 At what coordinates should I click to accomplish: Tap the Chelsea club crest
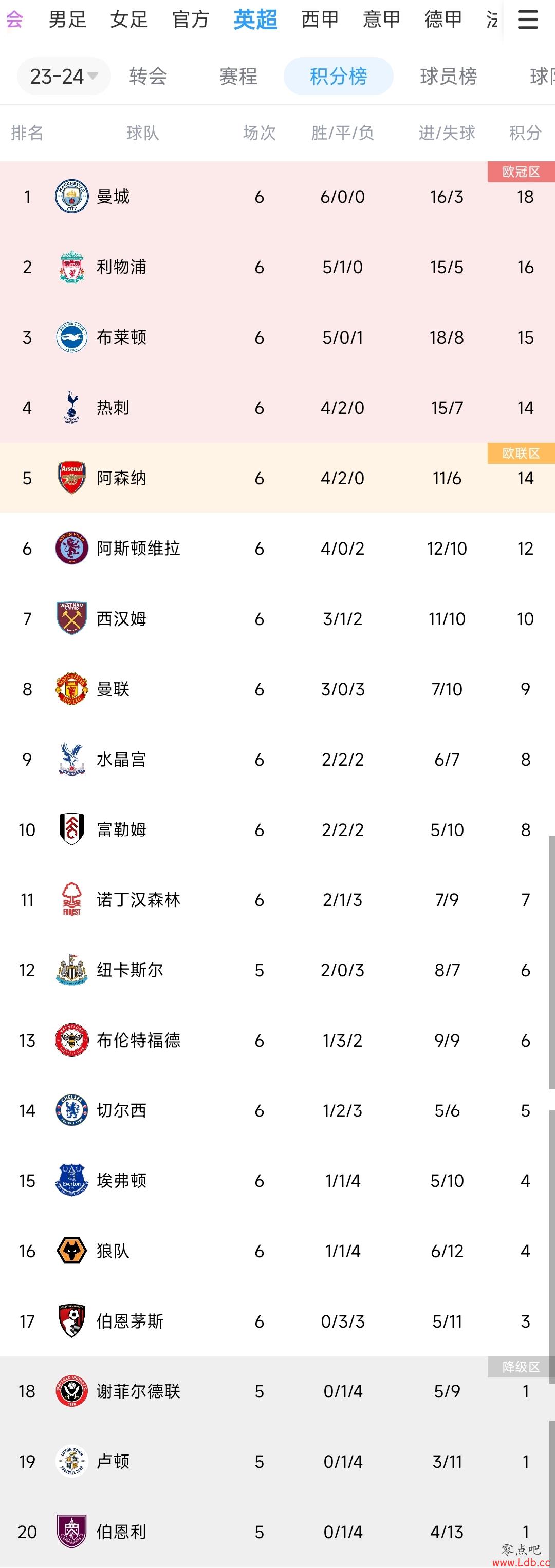click(x=71, y=1110)
